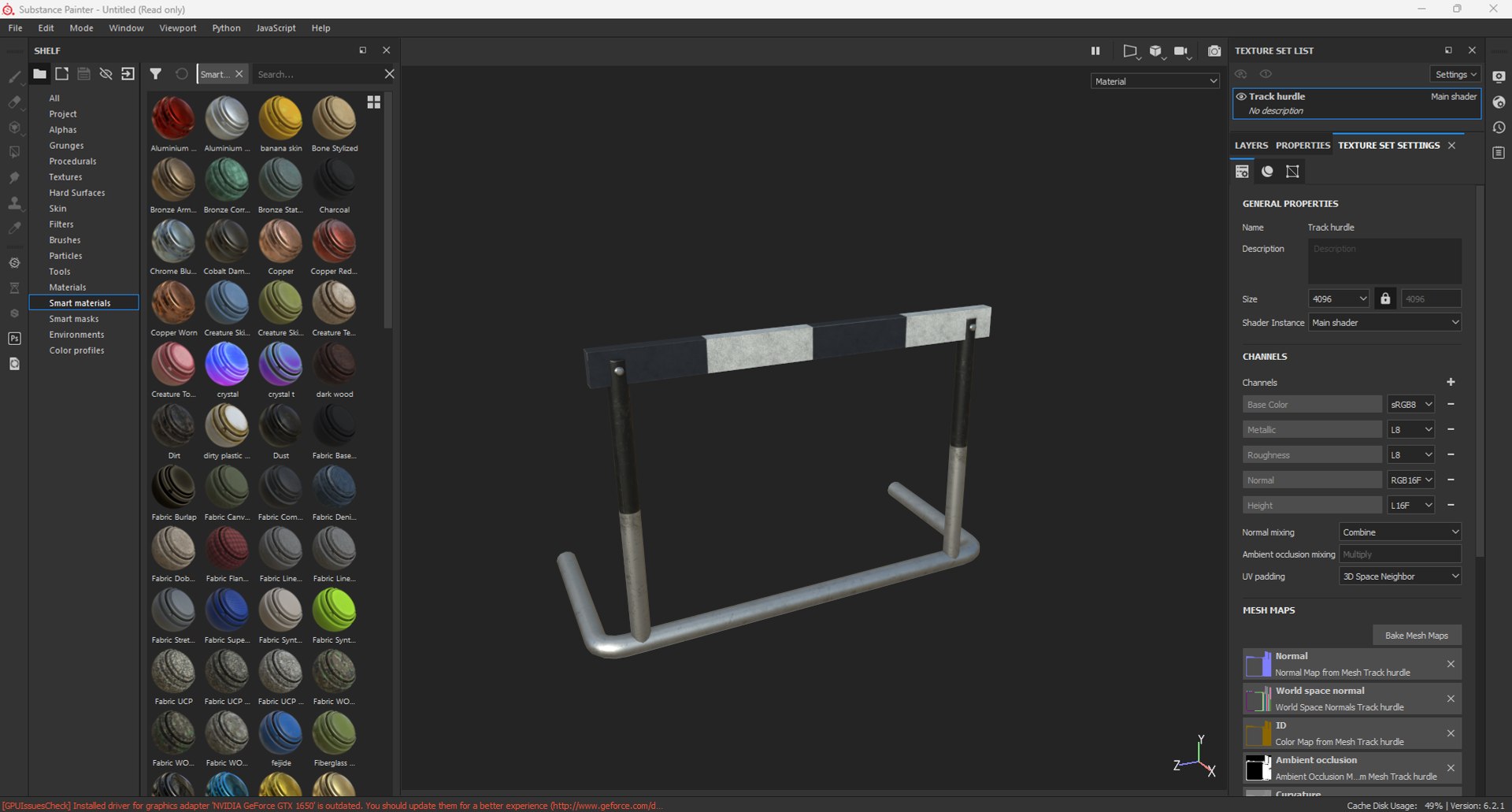The image size is (1512, 812).
Task: Open the Normal mixing Combine dropdown
Action: (x=1400, y=532)
